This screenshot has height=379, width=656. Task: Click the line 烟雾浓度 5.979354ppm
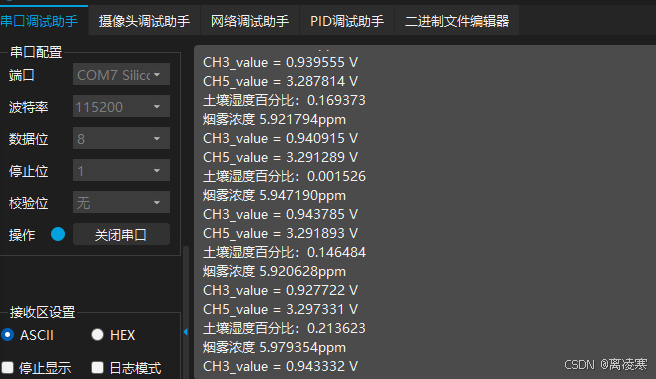tap(274, 347)
